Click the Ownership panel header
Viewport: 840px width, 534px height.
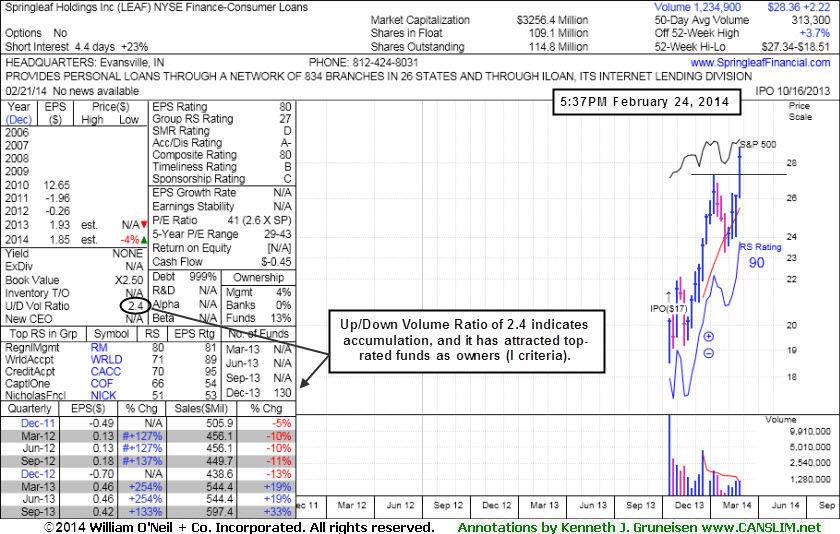(258, 277)
